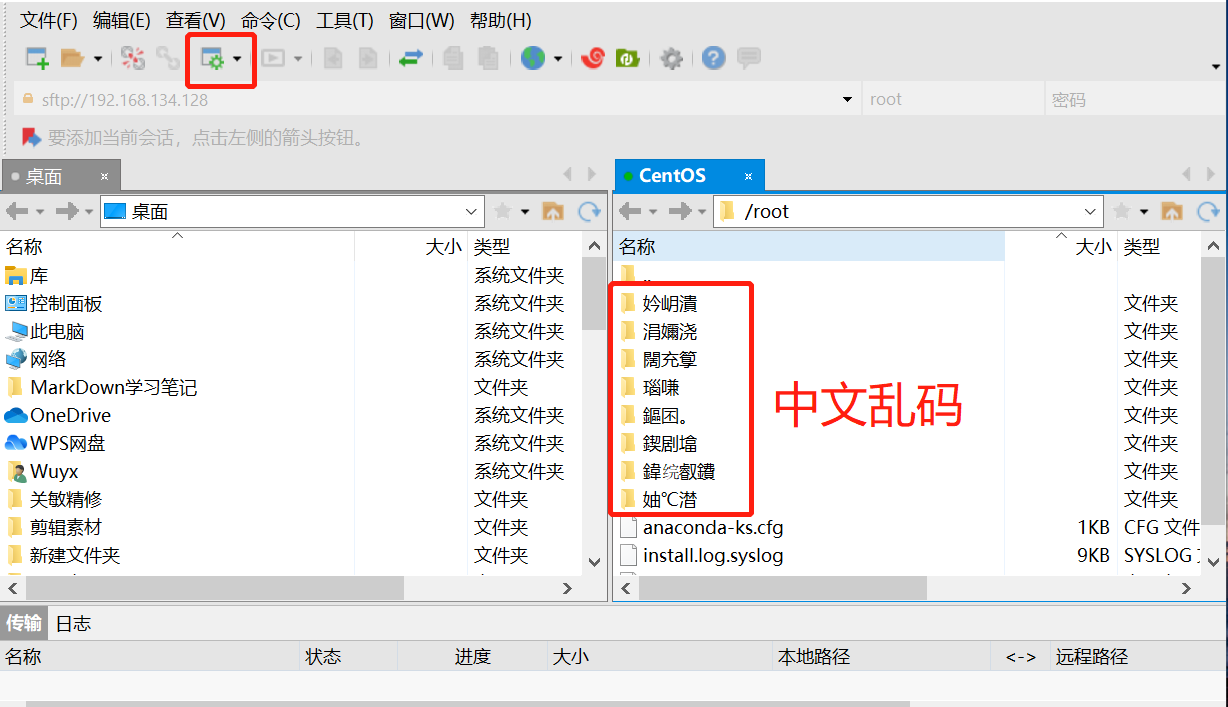
Task: Select the 传输 transfer tab
Action: coord(24,623)
